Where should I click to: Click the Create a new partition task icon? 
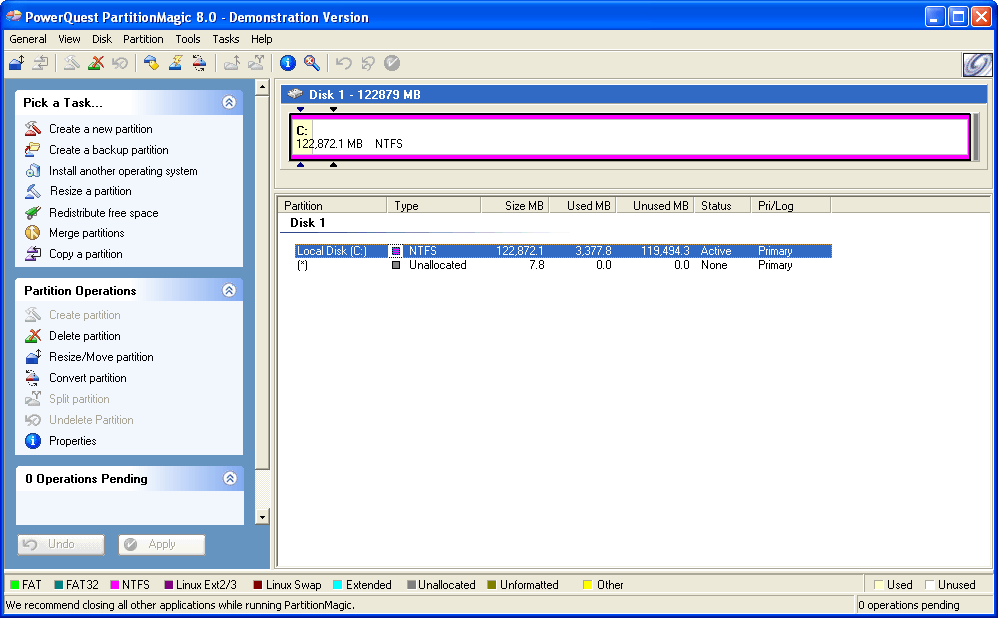pos(33,129)
